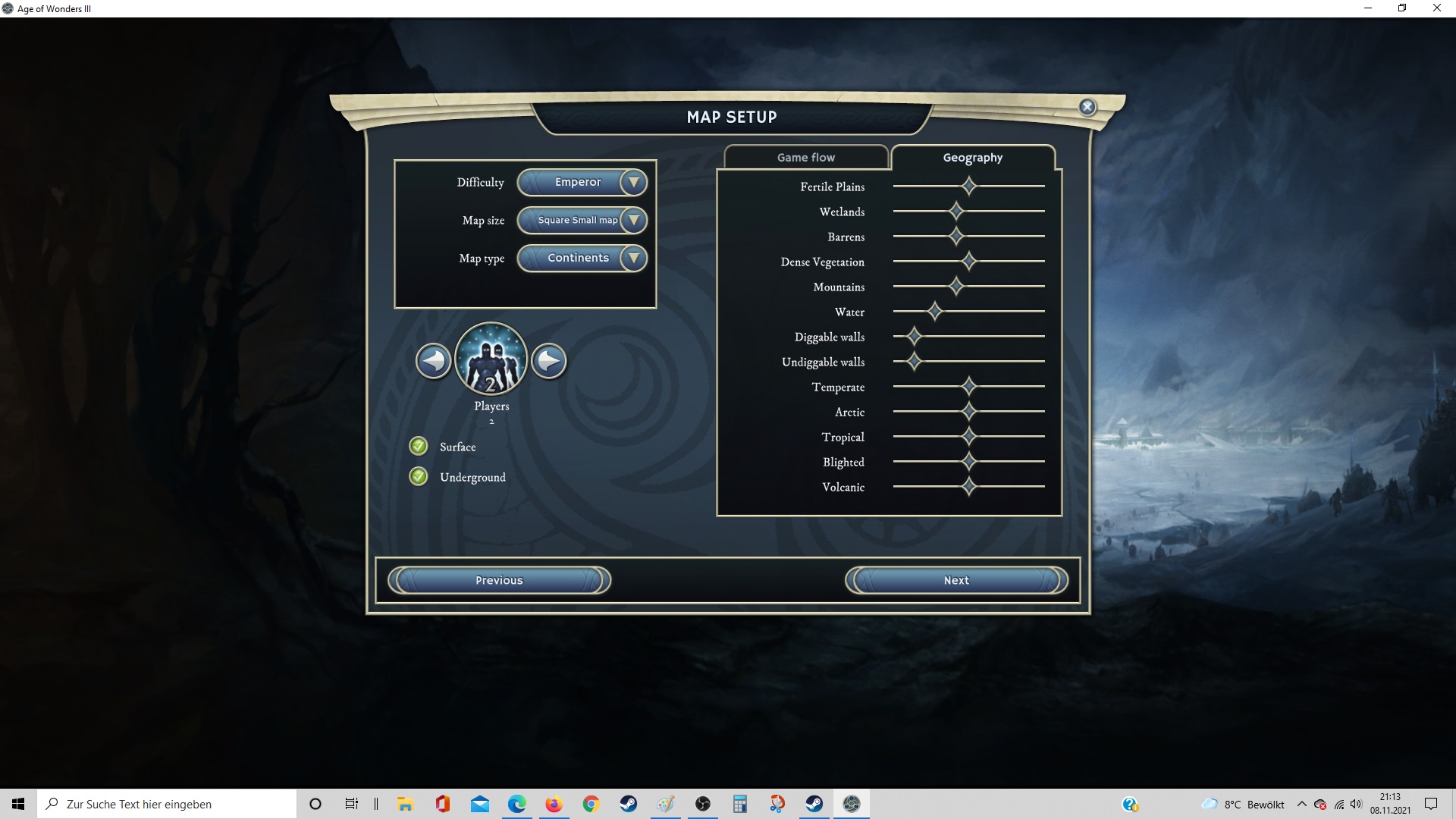Open Microsoft Office from taskbar
Image resolution: width=1456 pixels, height=819 pixels.
(443, 804)
